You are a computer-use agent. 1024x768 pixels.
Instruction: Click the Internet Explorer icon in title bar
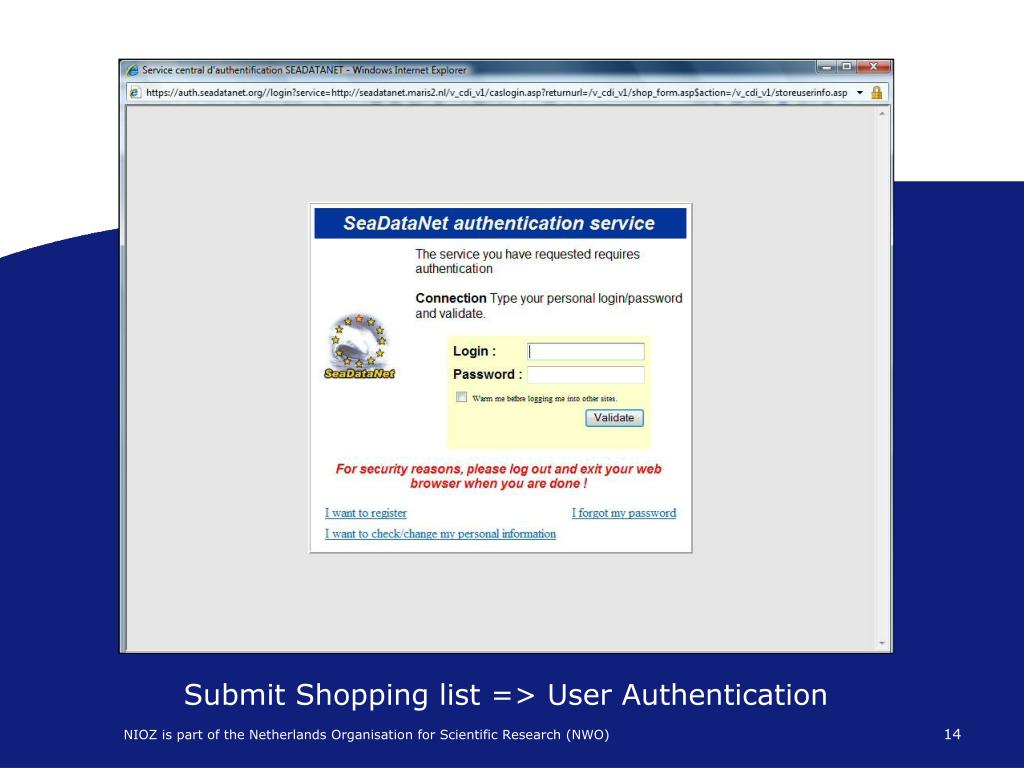coord(133,70)
